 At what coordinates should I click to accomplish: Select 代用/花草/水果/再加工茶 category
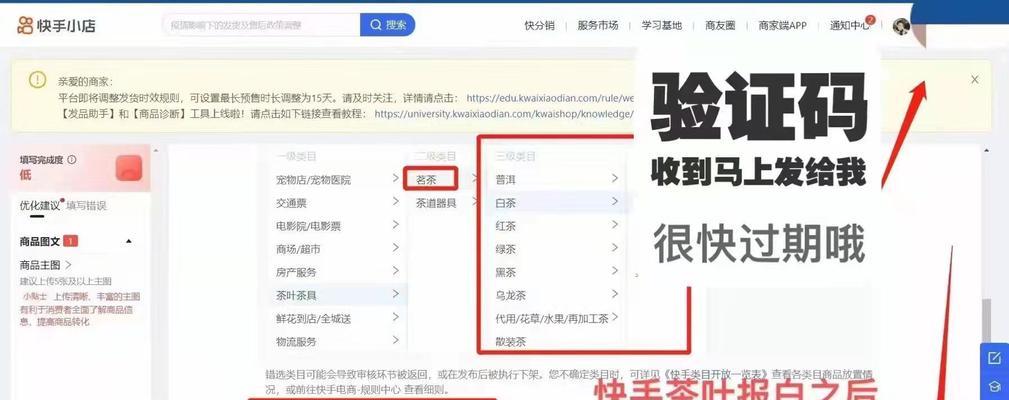(x=551, y=319)
